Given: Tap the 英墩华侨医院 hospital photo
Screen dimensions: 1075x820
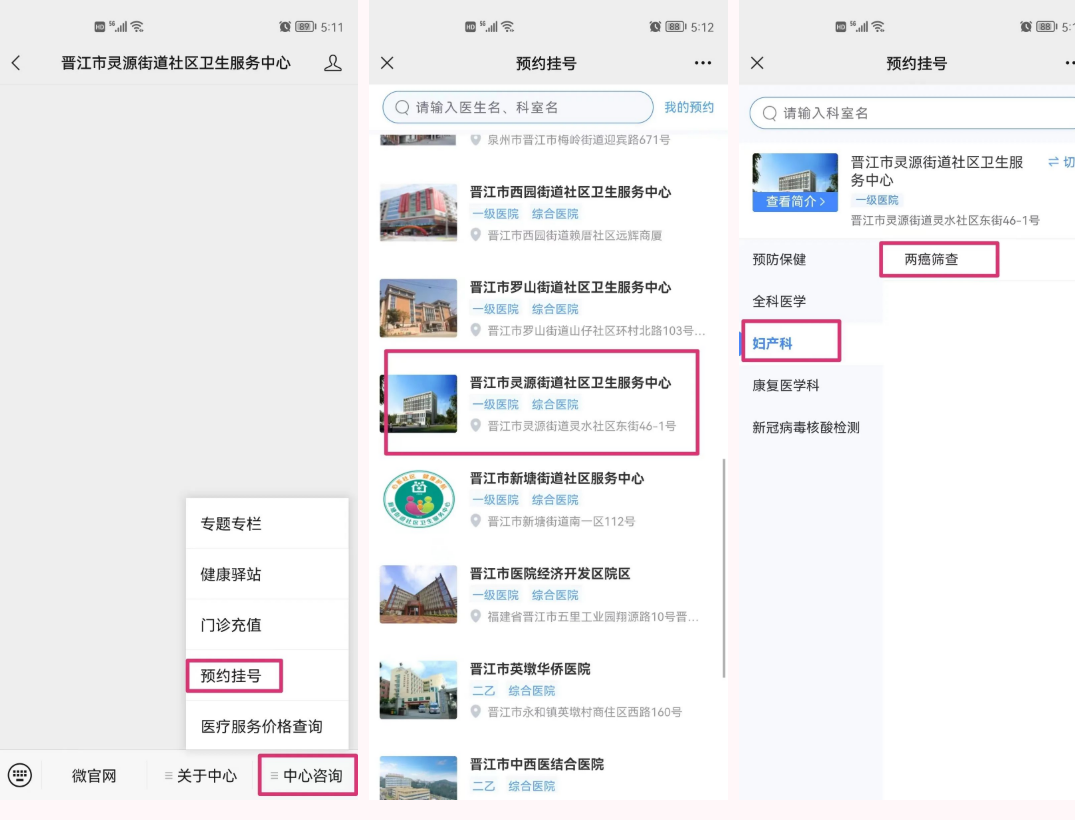Looking at the screenshot, I should pos(418,689).
